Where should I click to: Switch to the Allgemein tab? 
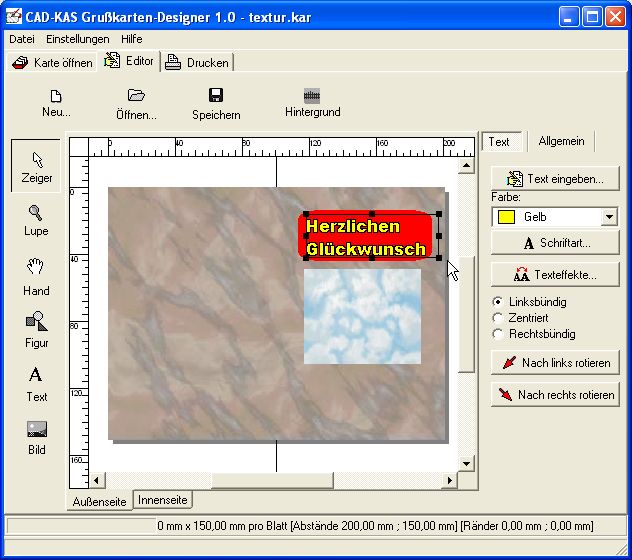pos(561,142)
